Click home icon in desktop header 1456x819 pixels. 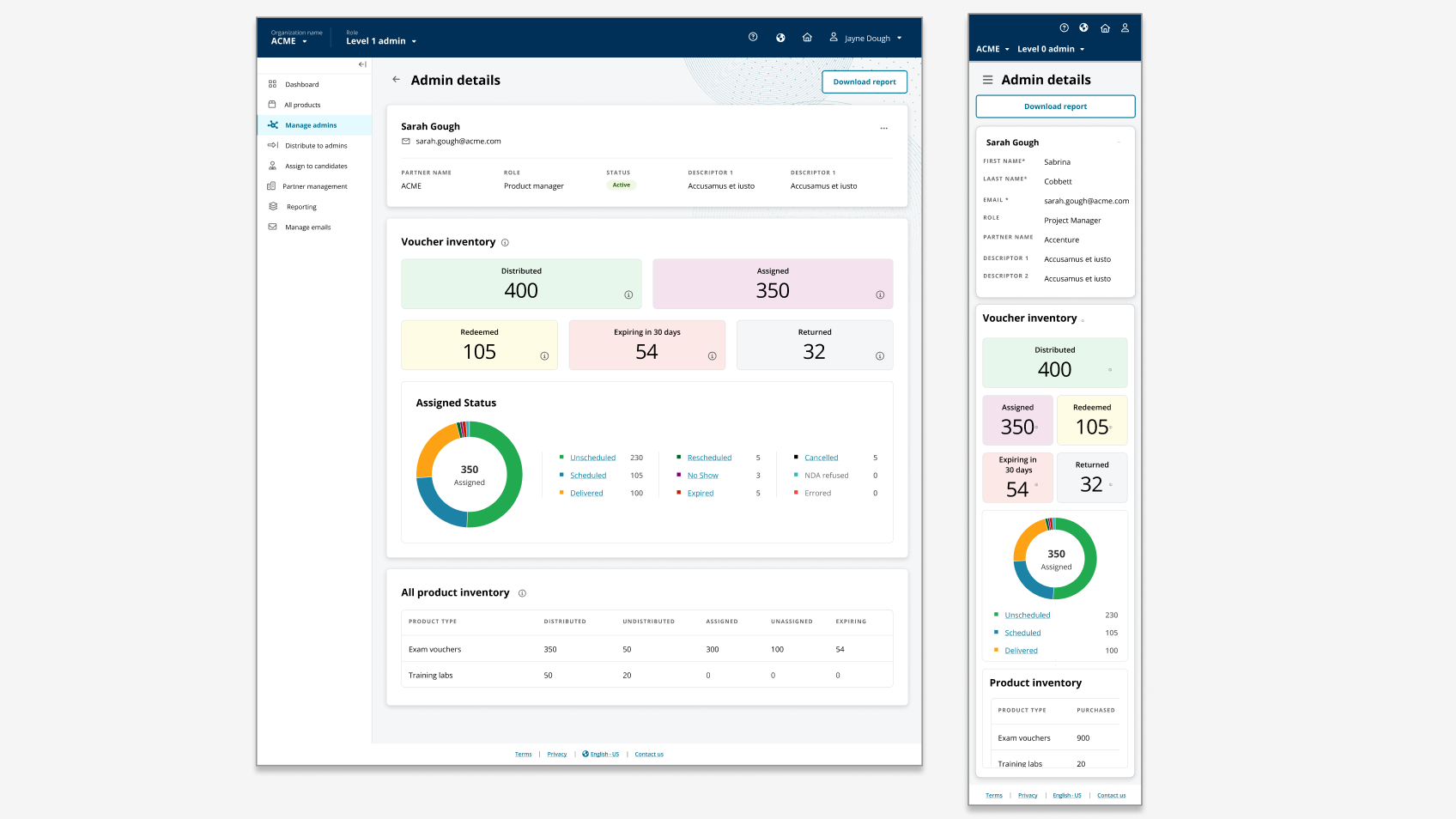[x=807, y=37]
